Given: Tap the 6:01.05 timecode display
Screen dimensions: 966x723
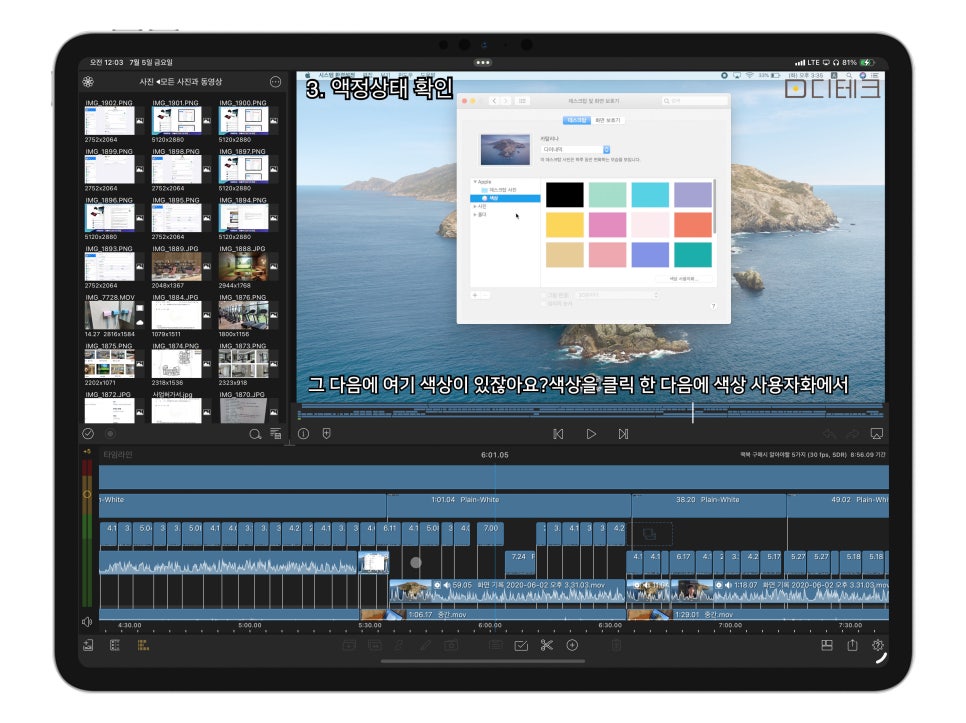Looking at the screenshot, I should click(x=495, y=455).
